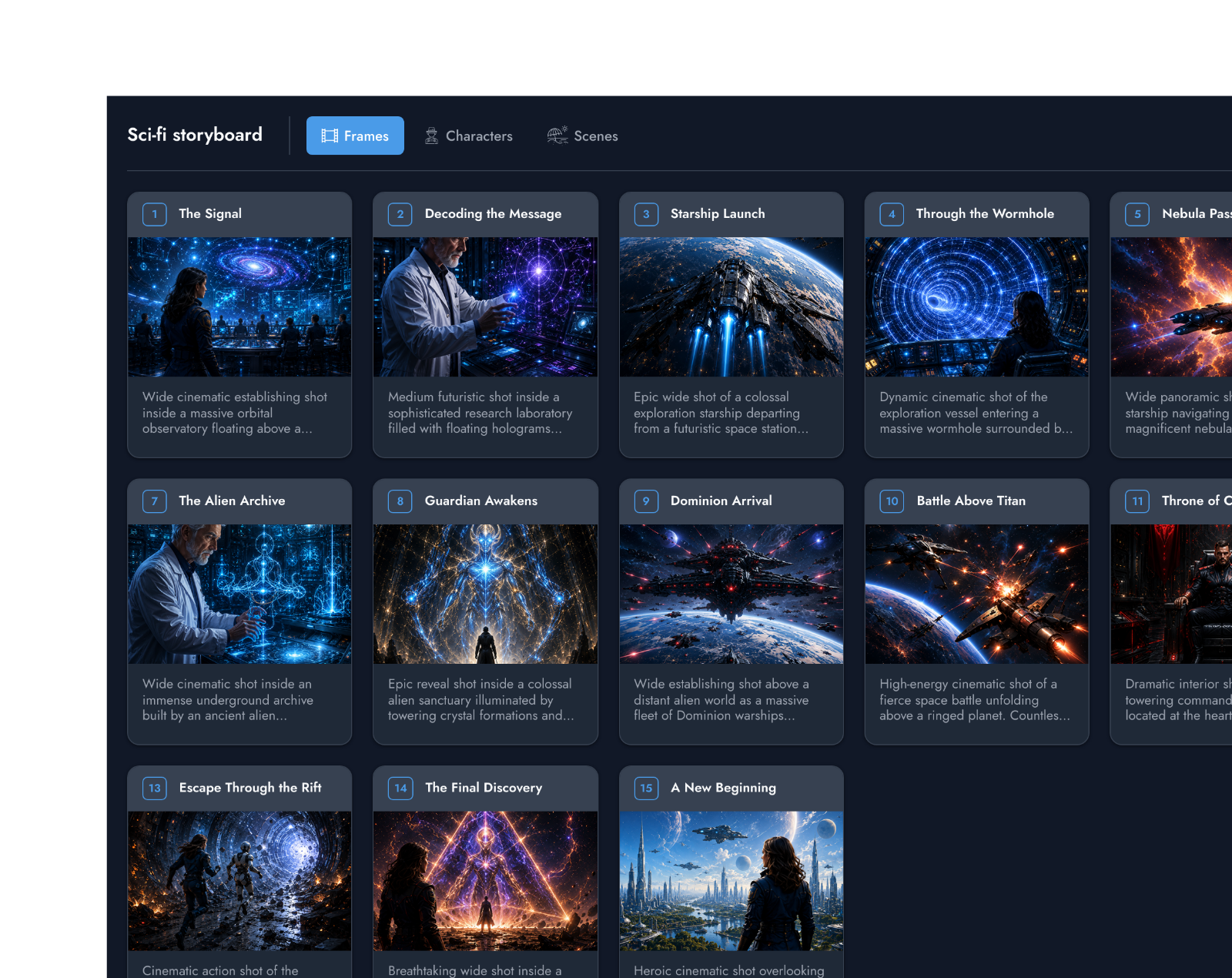Click The Final Discovery title

[x=484, y=788]
